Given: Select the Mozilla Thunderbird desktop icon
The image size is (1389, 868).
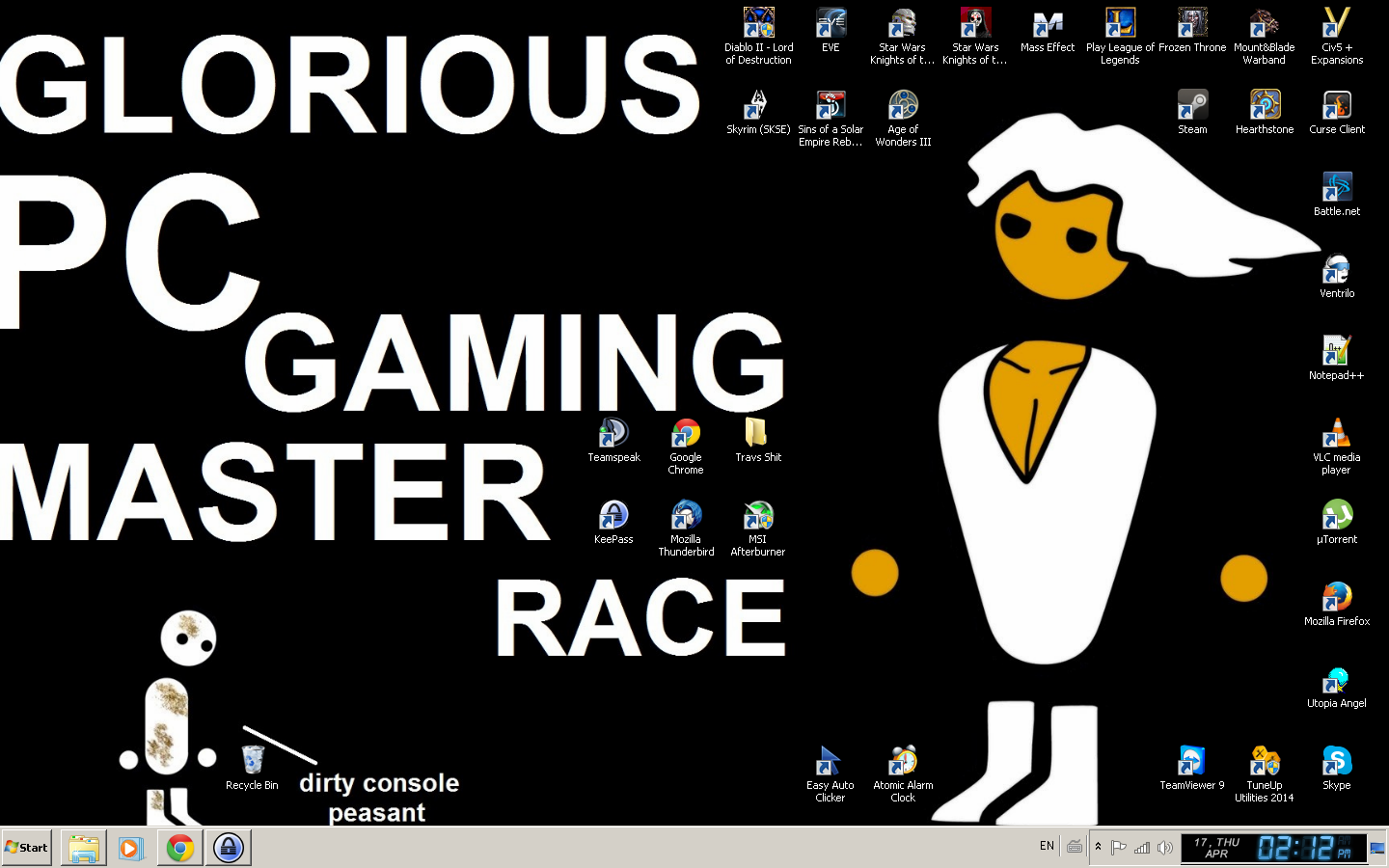Looking at the screenshot, I should point(686,528).
